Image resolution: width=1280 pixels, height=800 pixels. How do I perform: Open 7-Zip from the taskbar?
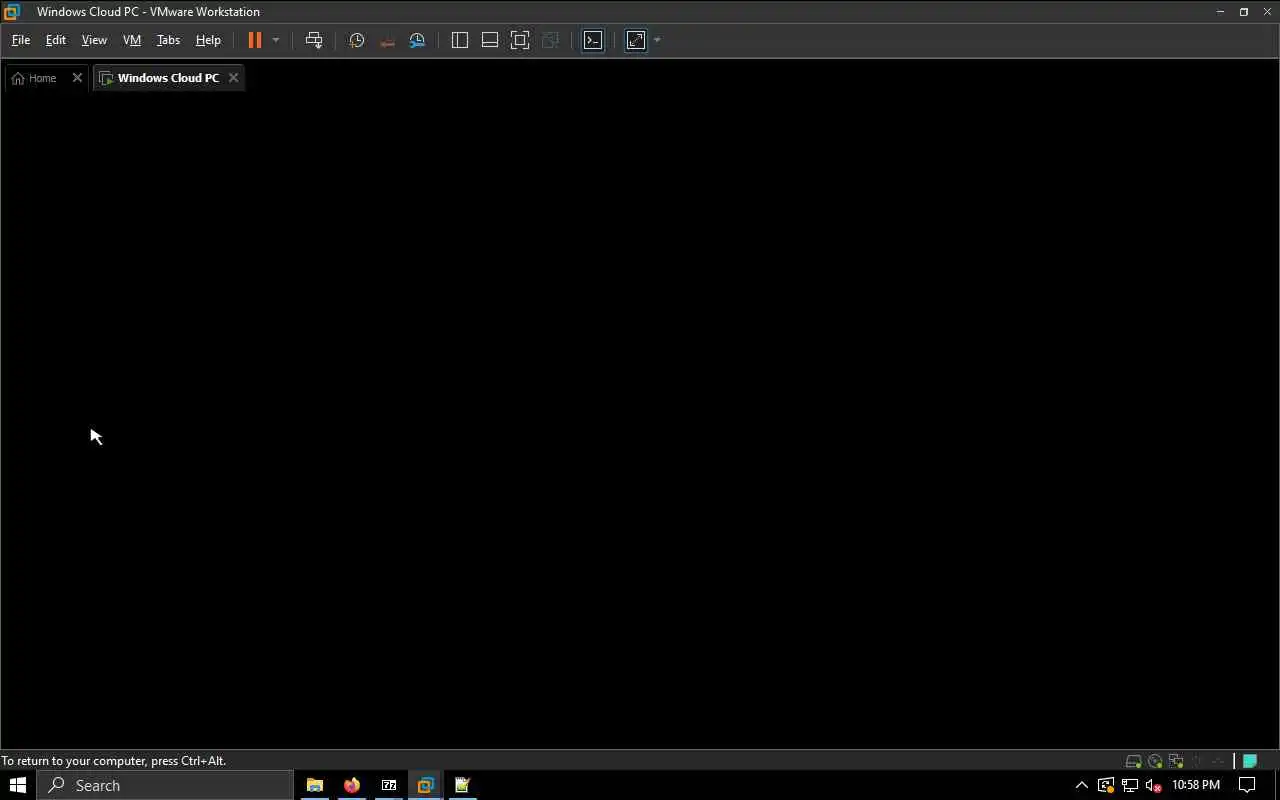click(x=389, y=785)
